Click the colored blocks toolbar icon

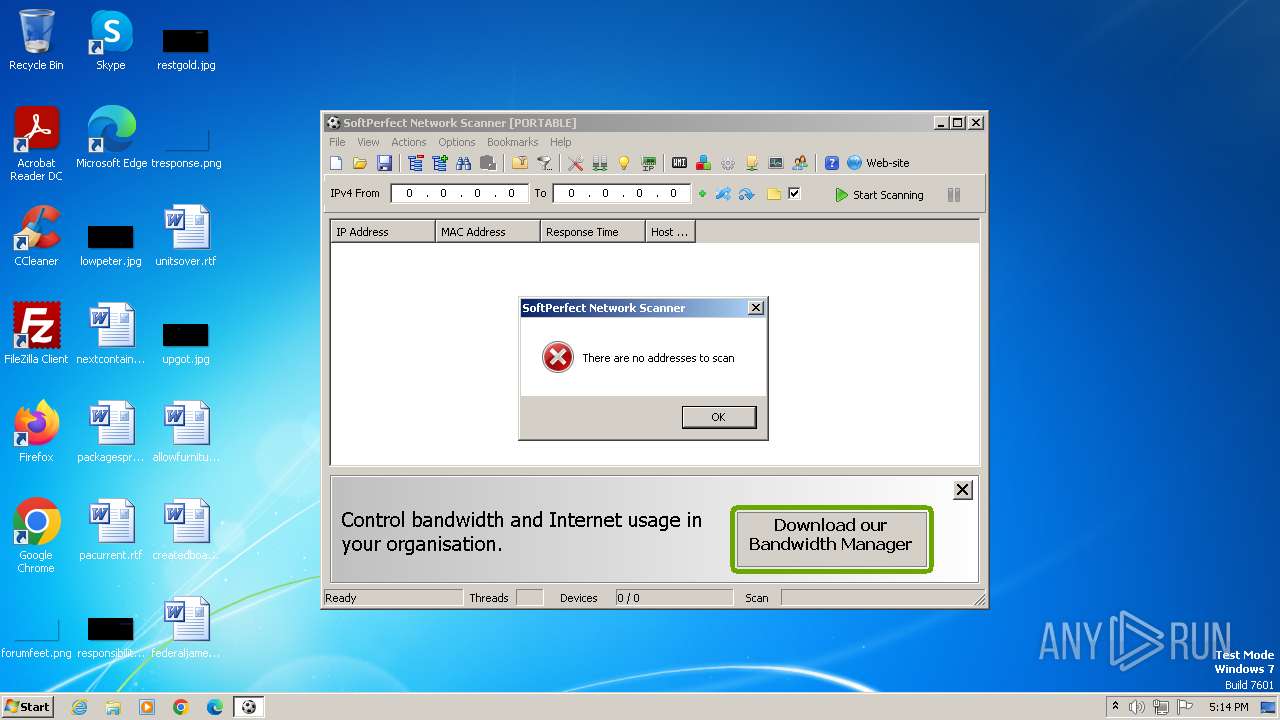coord(704,163)
